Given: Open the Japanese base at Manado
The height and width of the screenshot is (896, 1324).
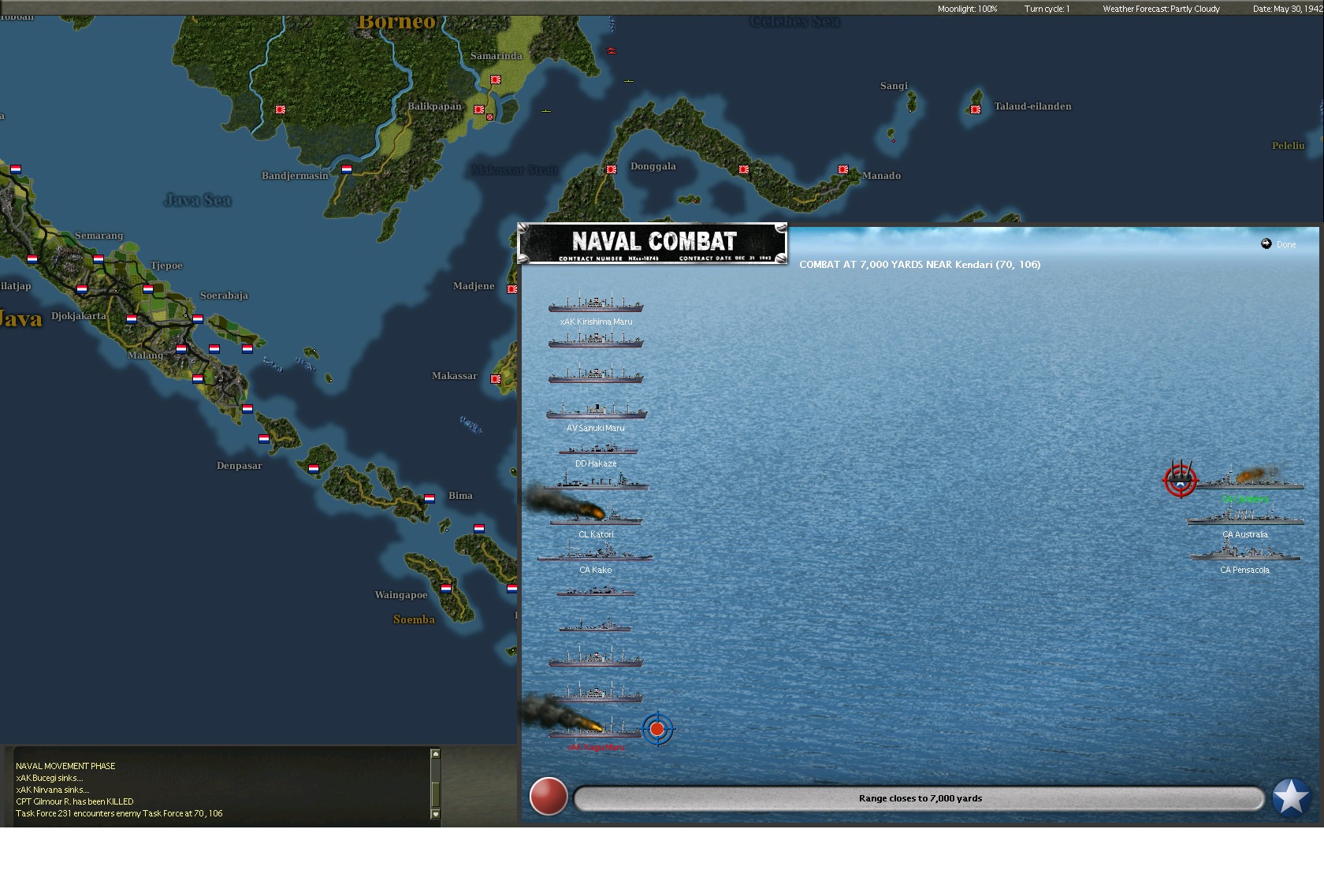Looking at the screenshot, I should [842, 169].
